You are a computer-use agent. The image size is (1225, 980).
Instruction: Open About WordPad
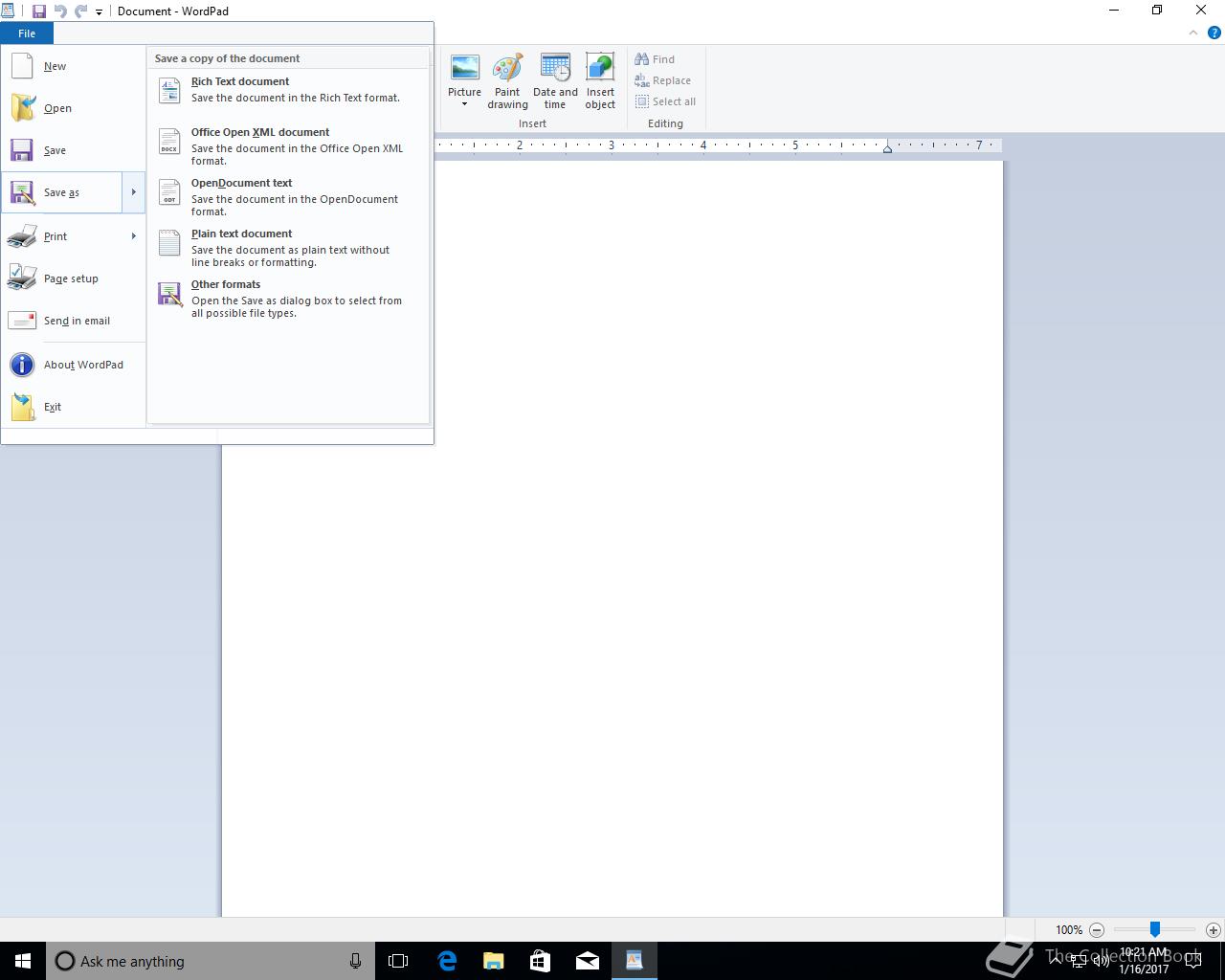tap(74, 365)
